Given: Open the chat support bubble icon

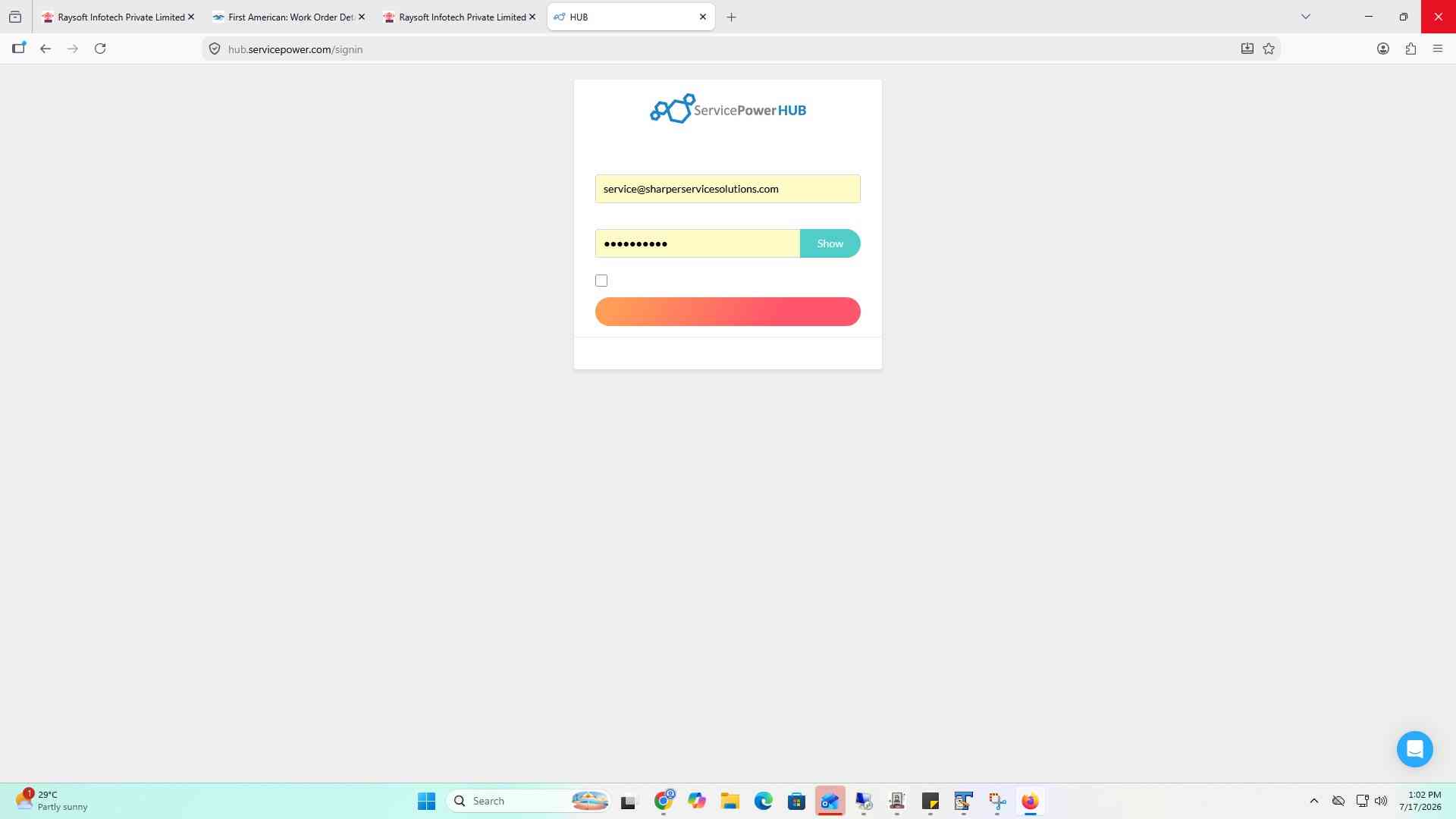Looking at the screenshot, I should pyautogui.click(x=1414, y=749).
